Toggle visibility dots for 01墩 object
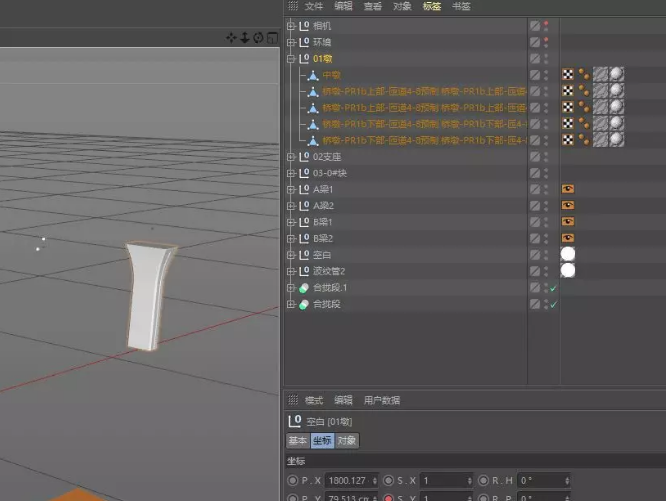Image resolution: width=666 pixels, height=501 pixels. click(x=546, y=59)
